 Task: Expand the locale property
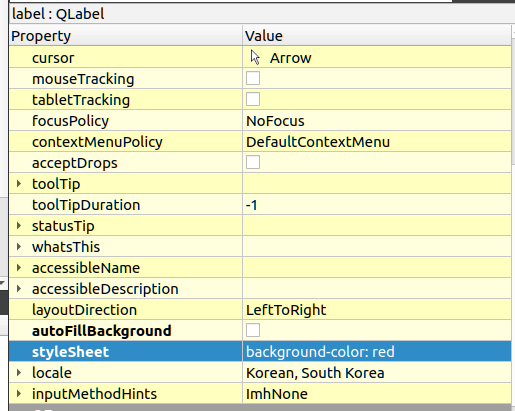[x=19, y=373]
